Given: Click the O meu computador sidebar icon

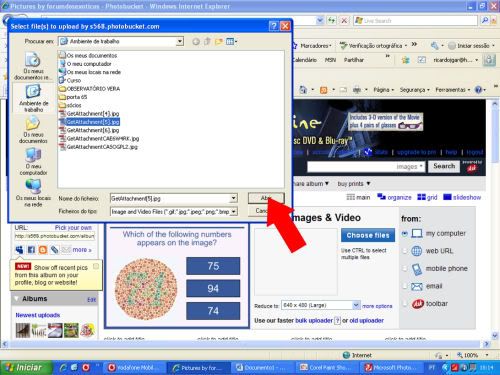Looking at the screenshot, I should click(33, 161).
